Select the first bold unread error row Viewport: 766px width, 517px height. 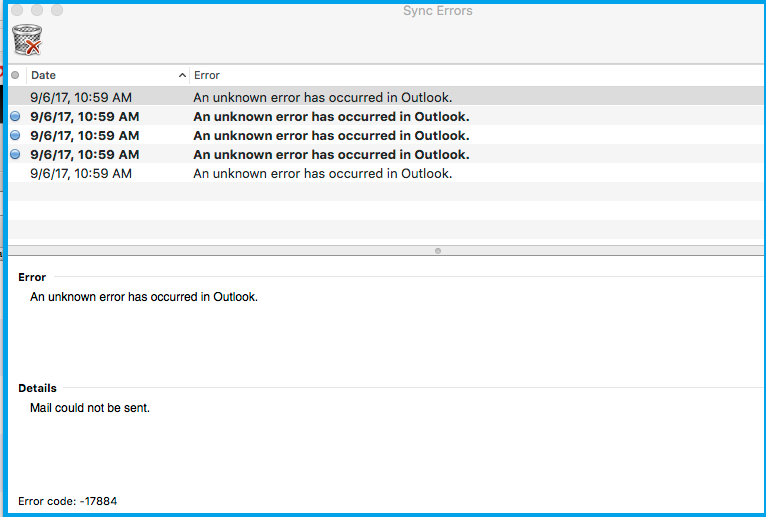[x=386, y=116]
